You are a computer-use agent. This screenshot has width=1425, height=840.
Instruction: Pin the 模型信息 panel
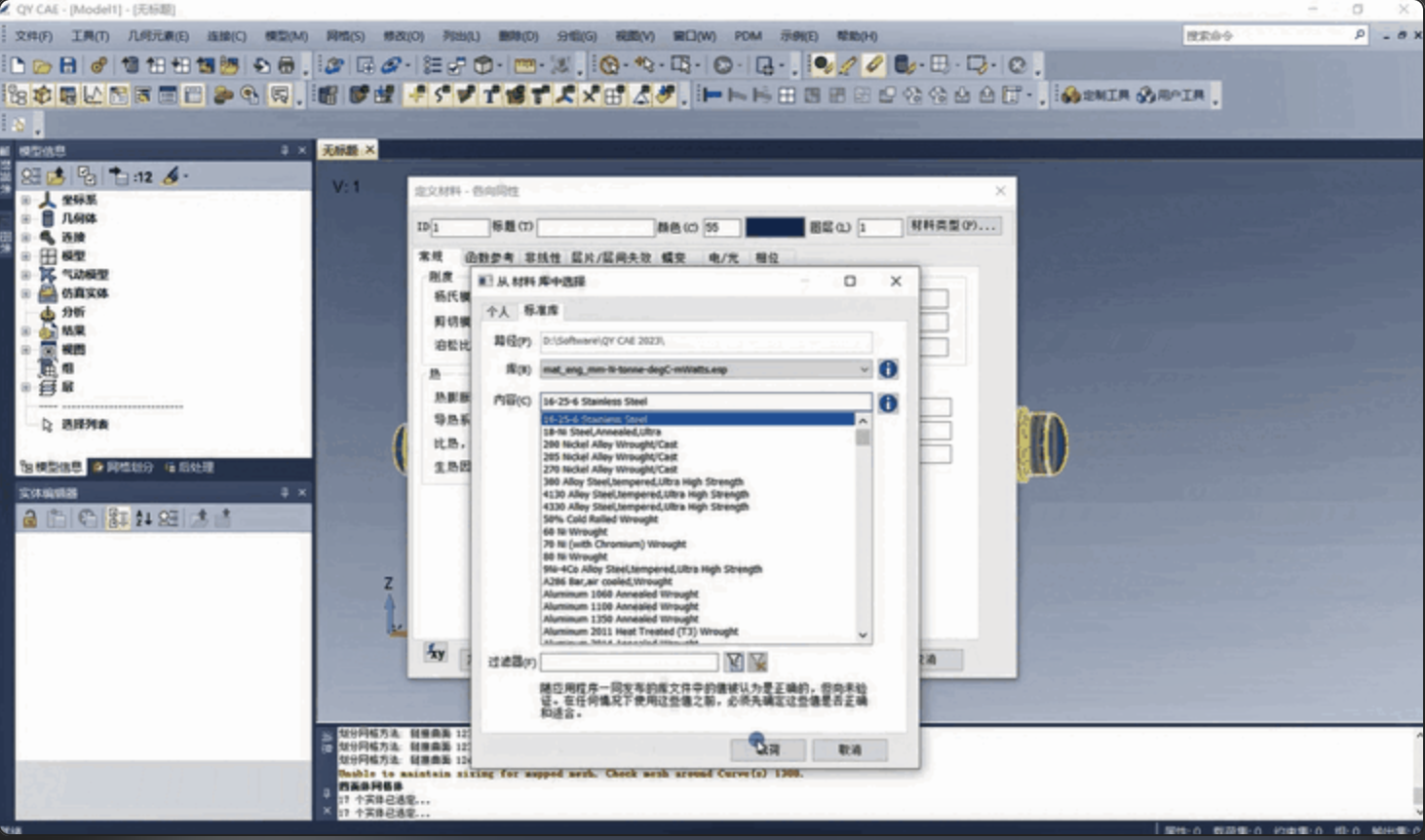(285, 150)
